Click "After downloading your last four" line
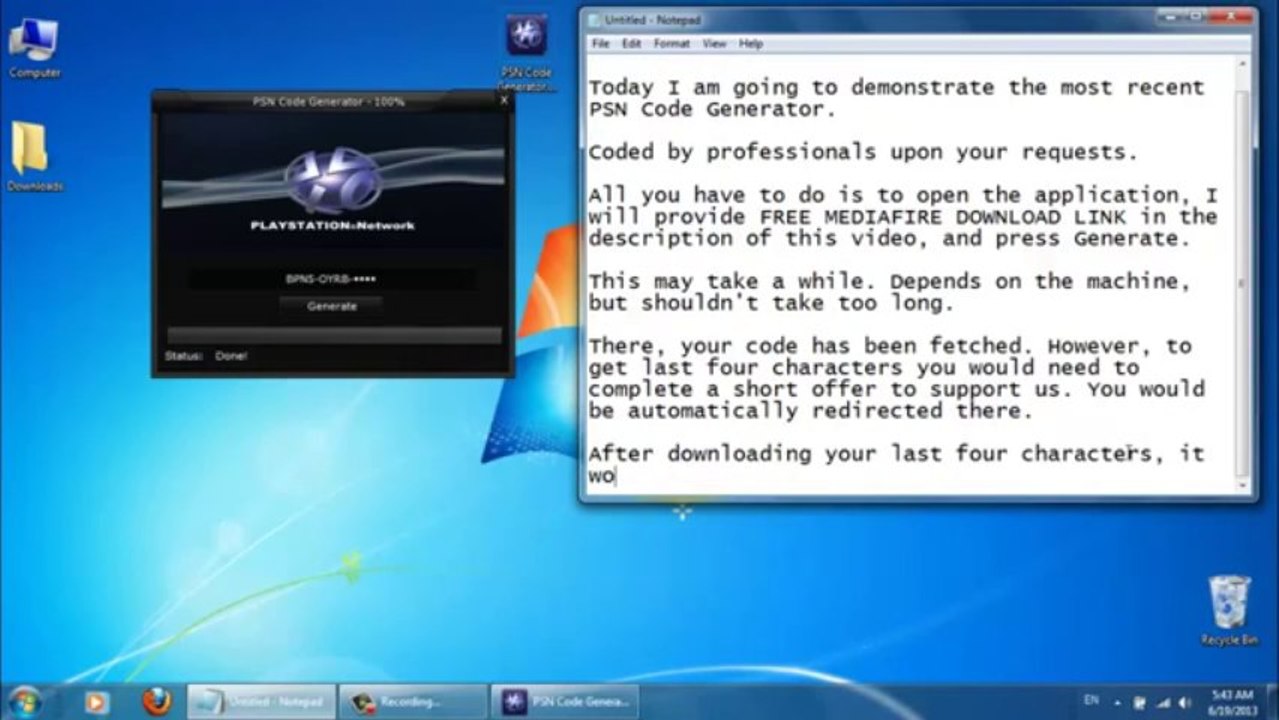1279x720 pixels. (x=896, y=454)
